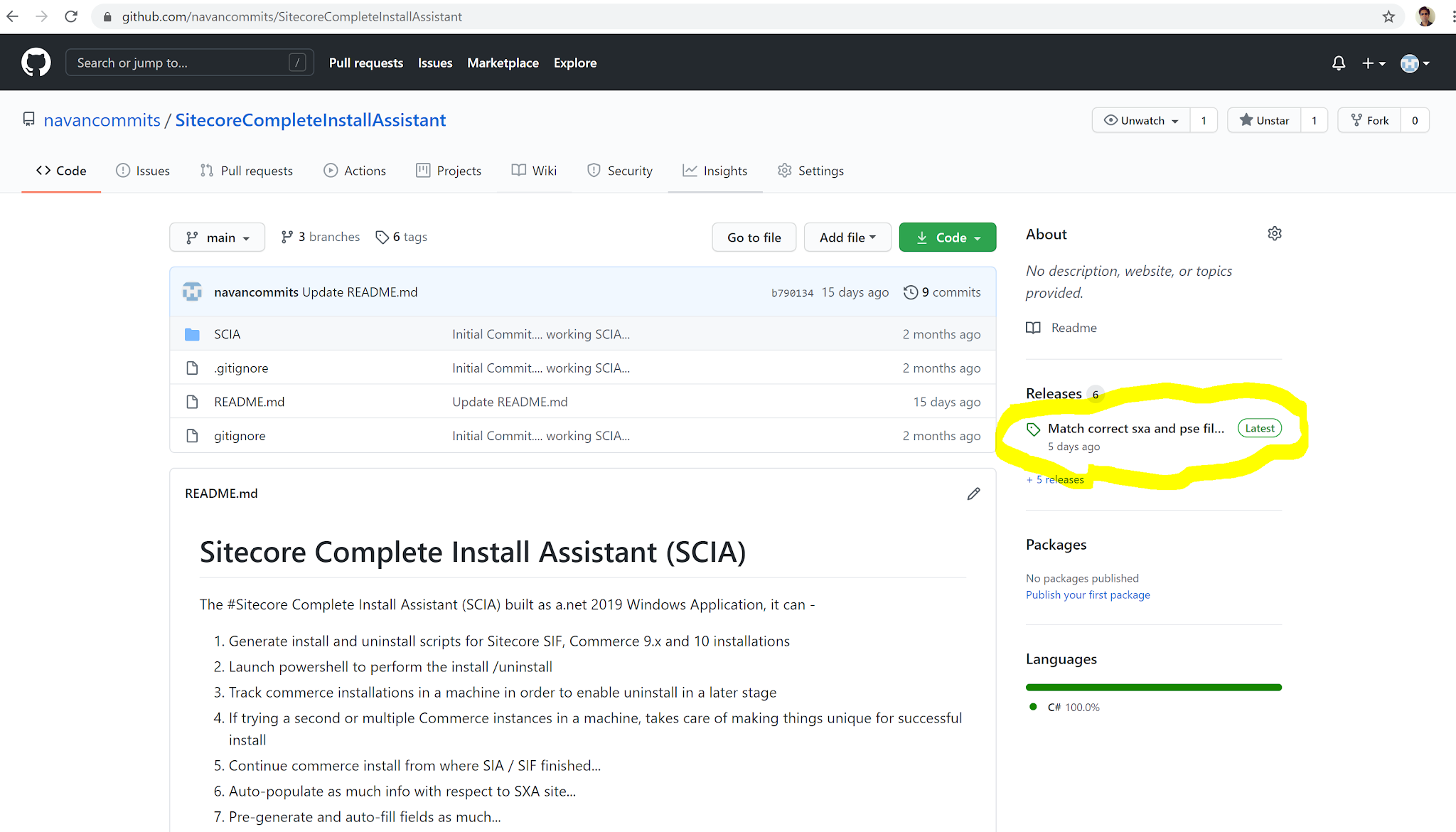Screen dimensions: 1456x832
Task: Open the Chrome profile picture
Action: coord(1425,16)
